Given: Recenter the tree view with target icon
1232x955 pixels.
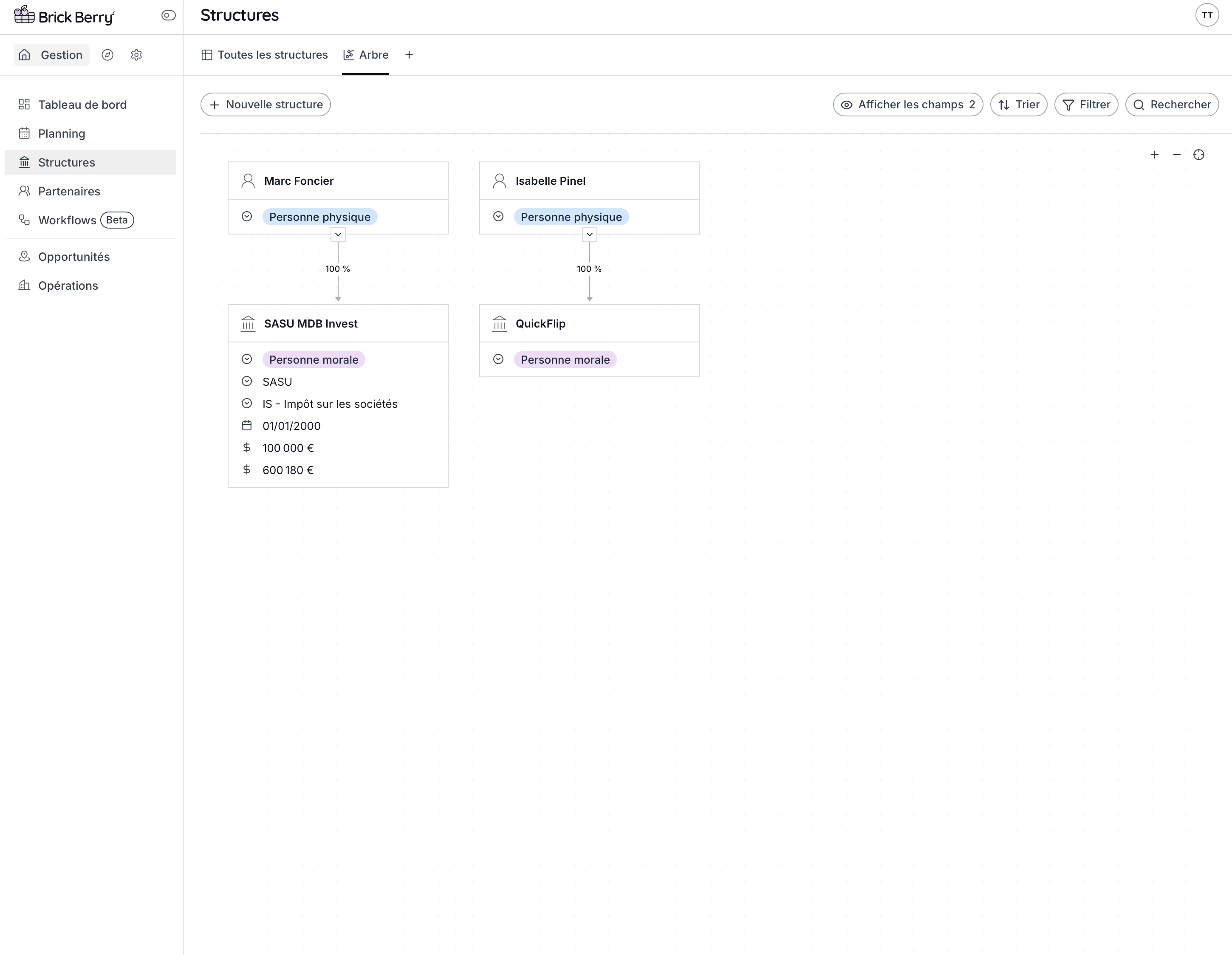Looking at the screenshot, I should click(x=1199, y=155).
